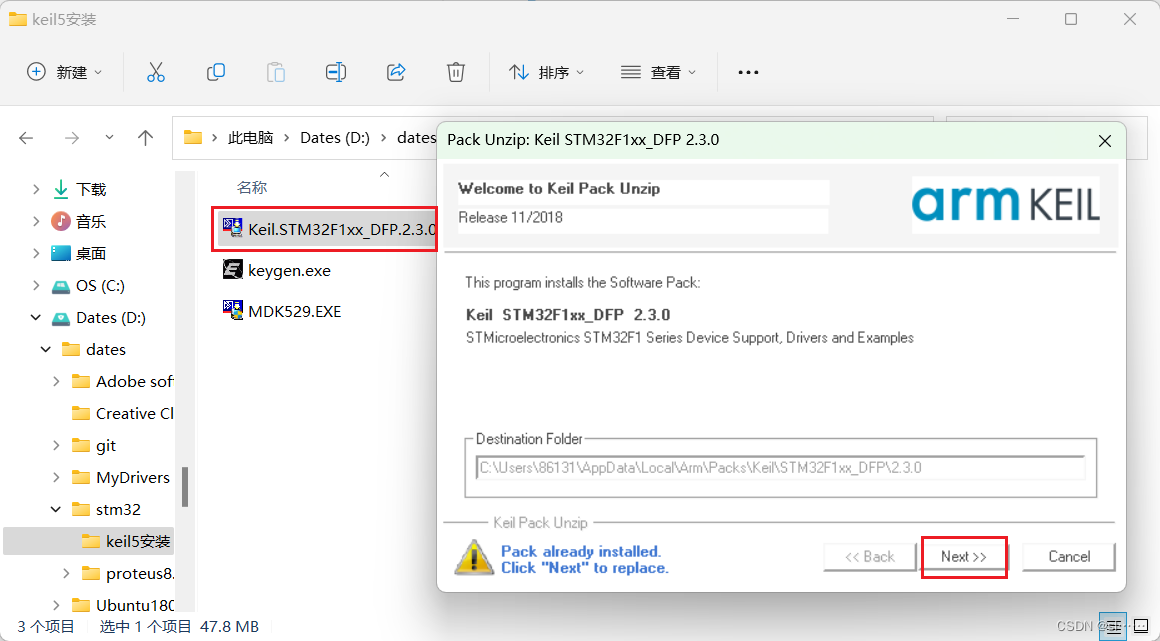Click Next >> in Pack Unzip dialog
This screenshot has height=641, width=1160.
click(x=964, y=557)
